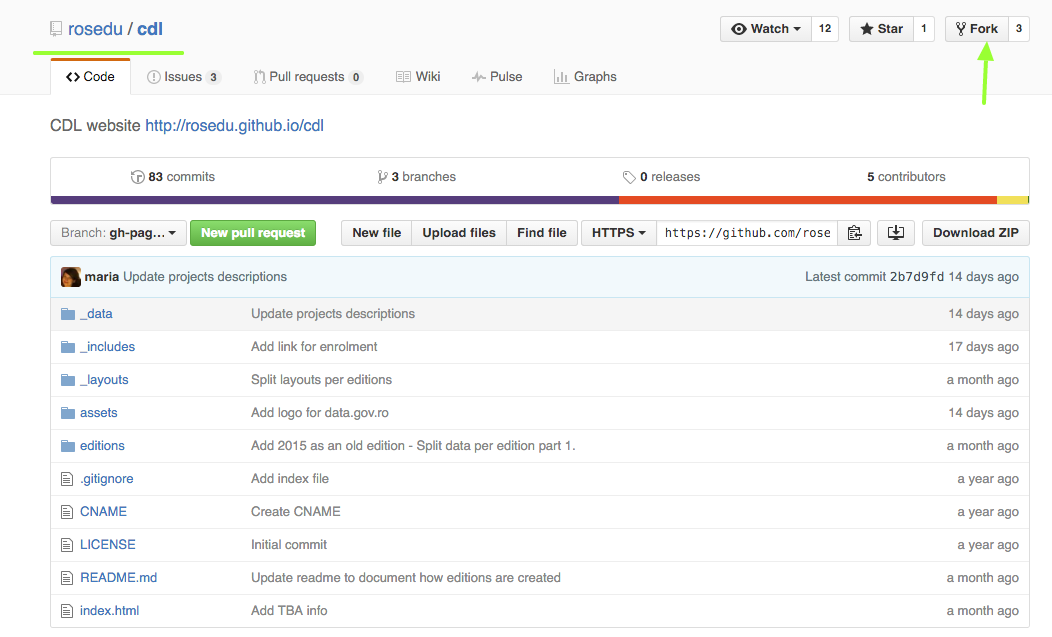1052x637 pixels.
Task: Click maria author name
Action: [102, 277]
